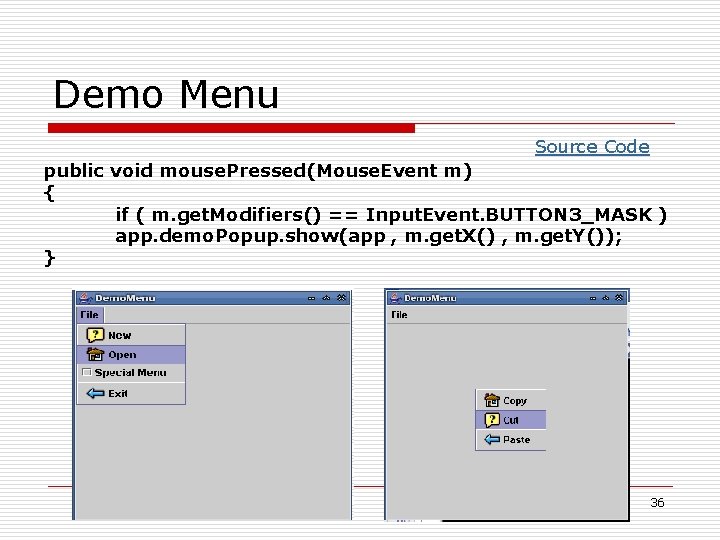Choose Paste in the popup menu

(511, 439)
